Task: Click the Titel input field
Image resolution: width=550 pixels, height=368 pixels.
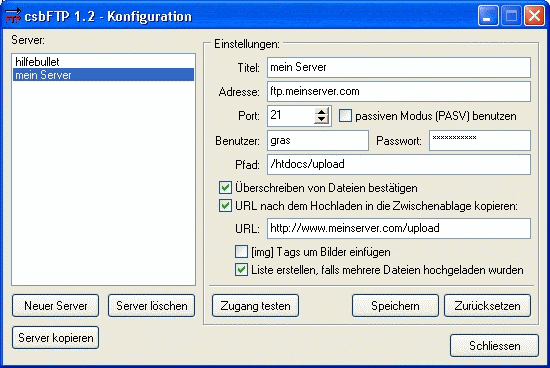Action: 399,67
